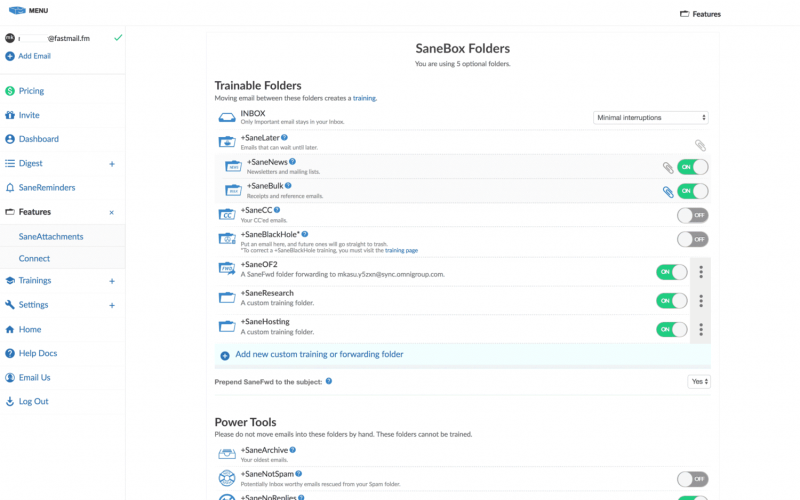Screen dimensions: 800x500
Task: Go to Dashboard in sidebar
Action: [39, 139]
